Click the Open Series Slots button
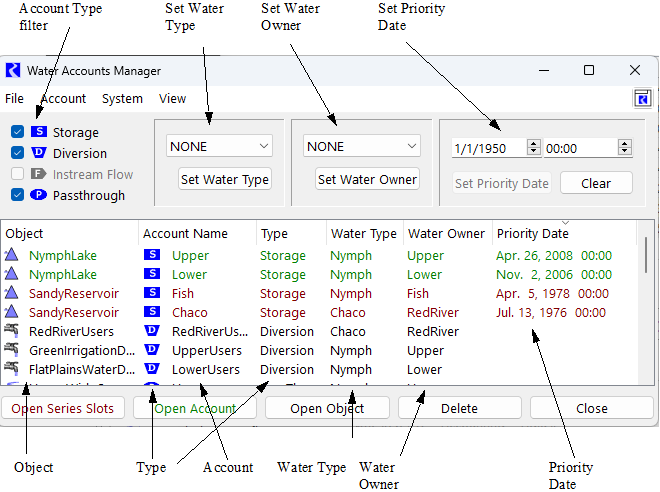This screenshot has height=492, width=660. click(64, 408)
